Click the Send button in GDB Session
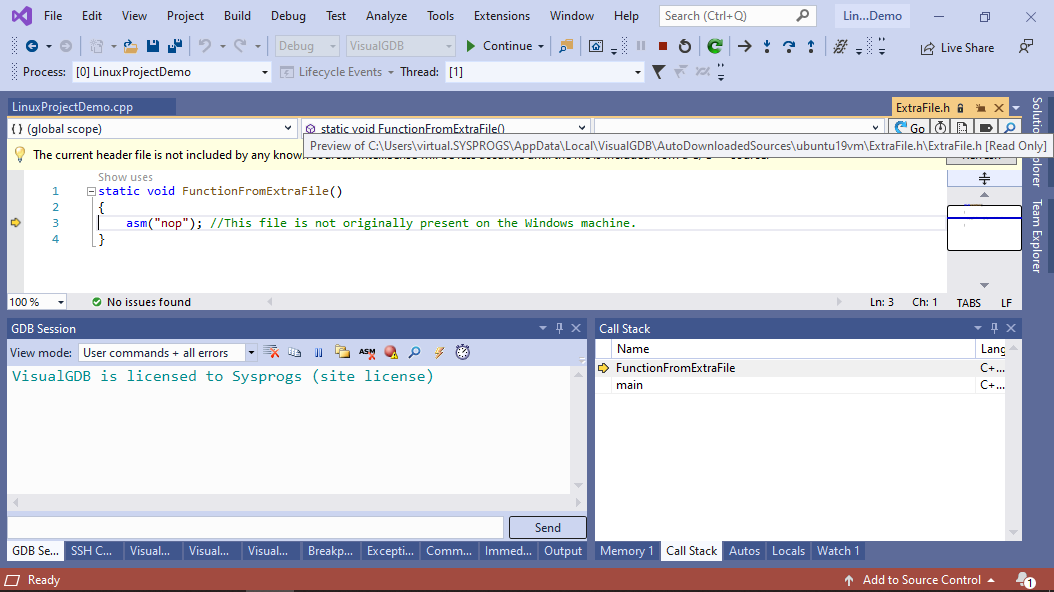 547,527
